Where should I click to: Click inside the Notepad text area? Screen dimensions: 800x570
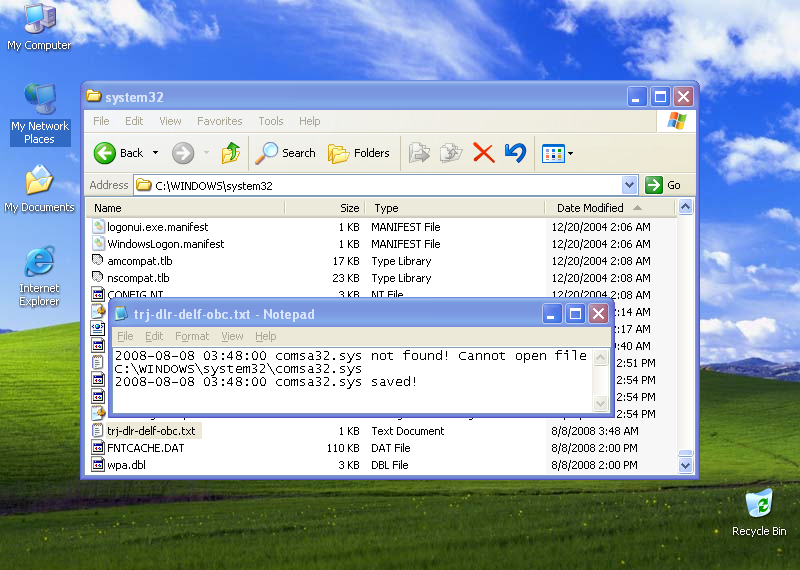click(353, 381)
